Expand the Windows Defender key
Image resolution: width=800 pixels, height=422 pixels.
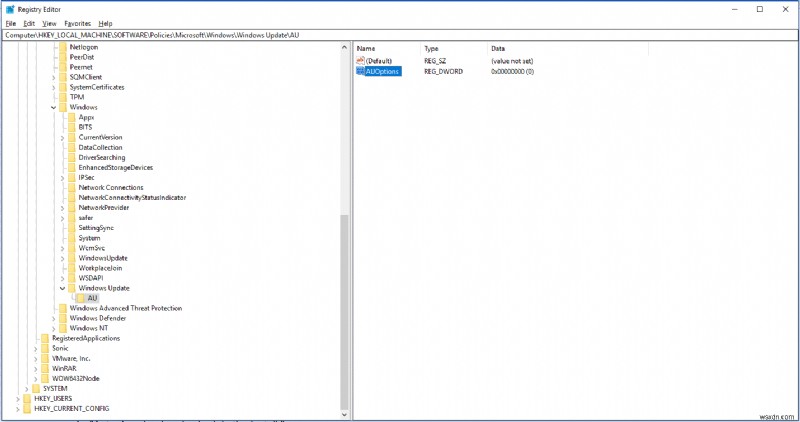coord(54,319)
